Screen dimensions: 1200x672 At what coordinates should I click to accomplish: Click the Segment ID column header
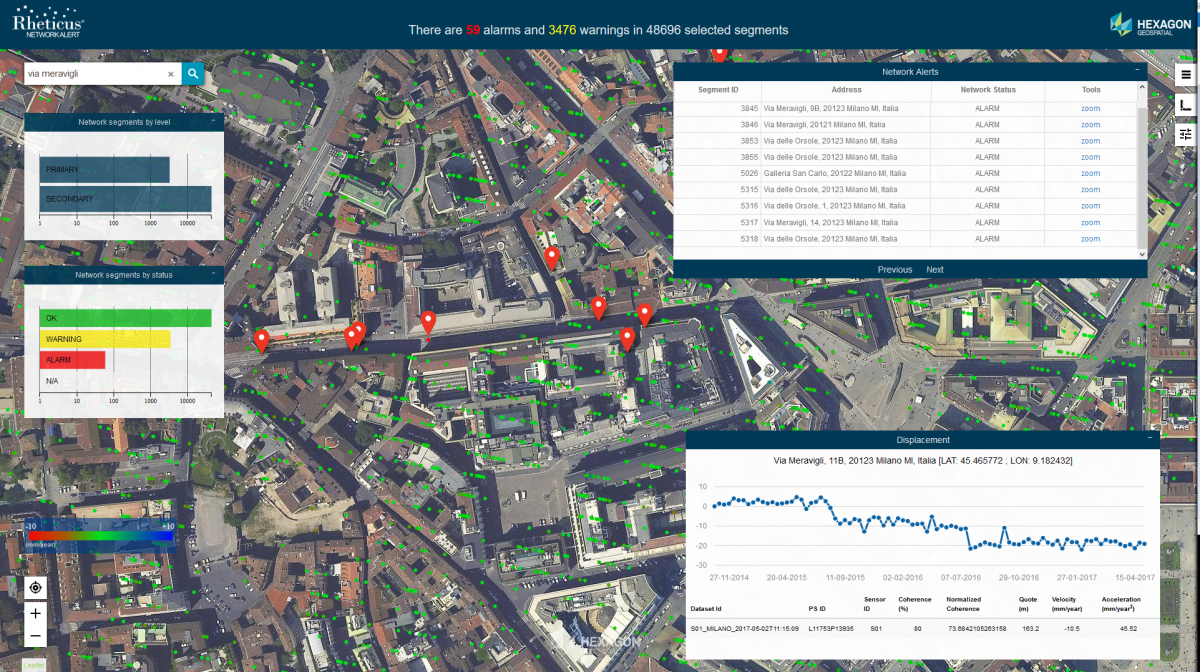click(x=718, y=90)
